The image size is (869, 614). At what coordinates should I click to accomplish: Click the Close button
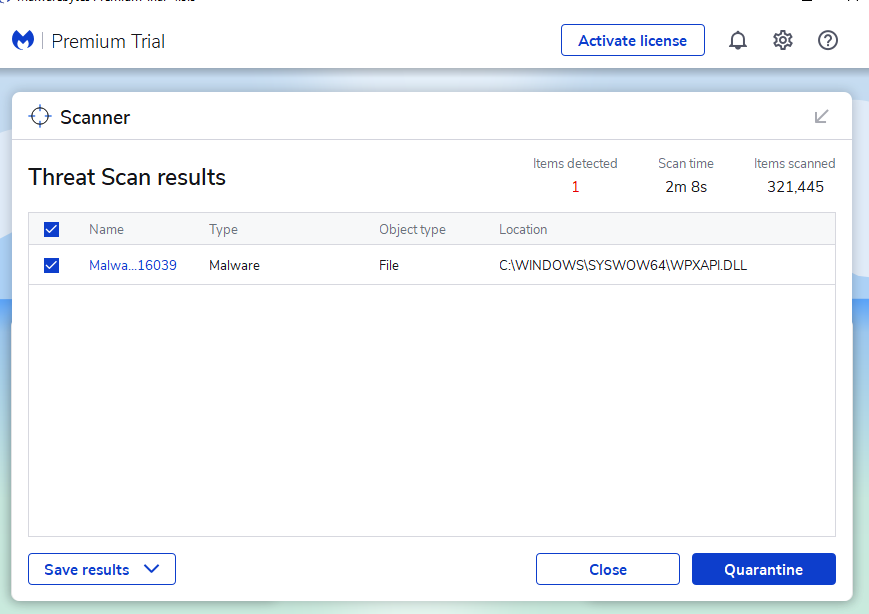pyautogui.click(x=607, y=569)
